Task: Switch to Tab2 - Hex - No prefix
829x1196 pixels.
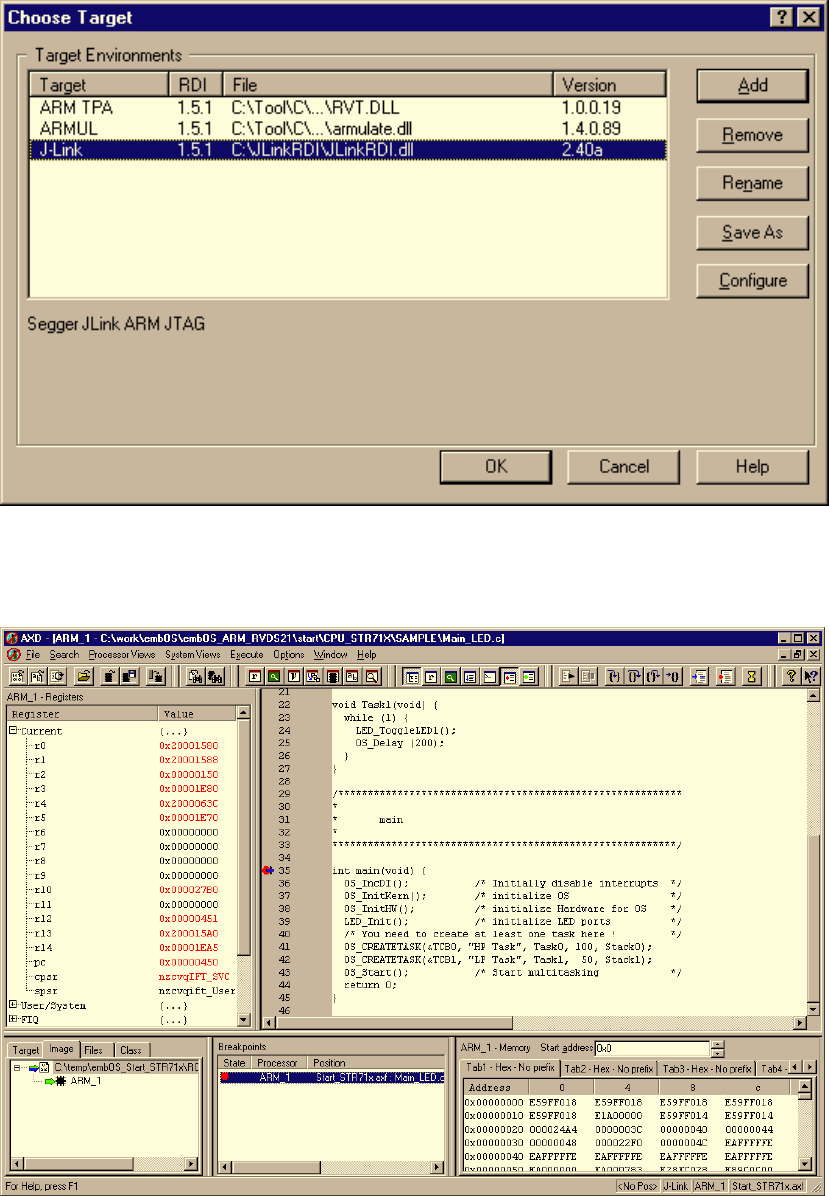Action: coord(609,1069)
